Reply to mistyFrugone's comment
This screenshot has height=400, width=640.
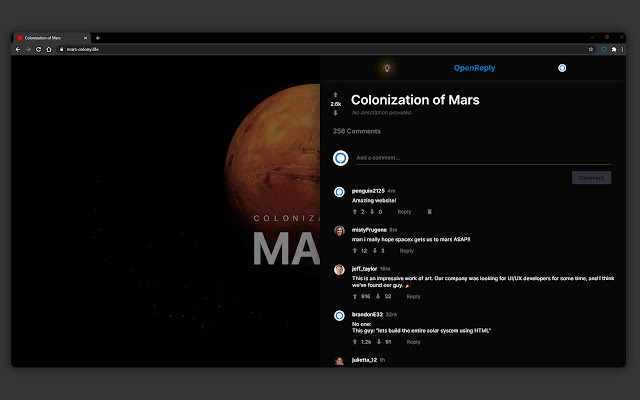[x=406, y=251]
